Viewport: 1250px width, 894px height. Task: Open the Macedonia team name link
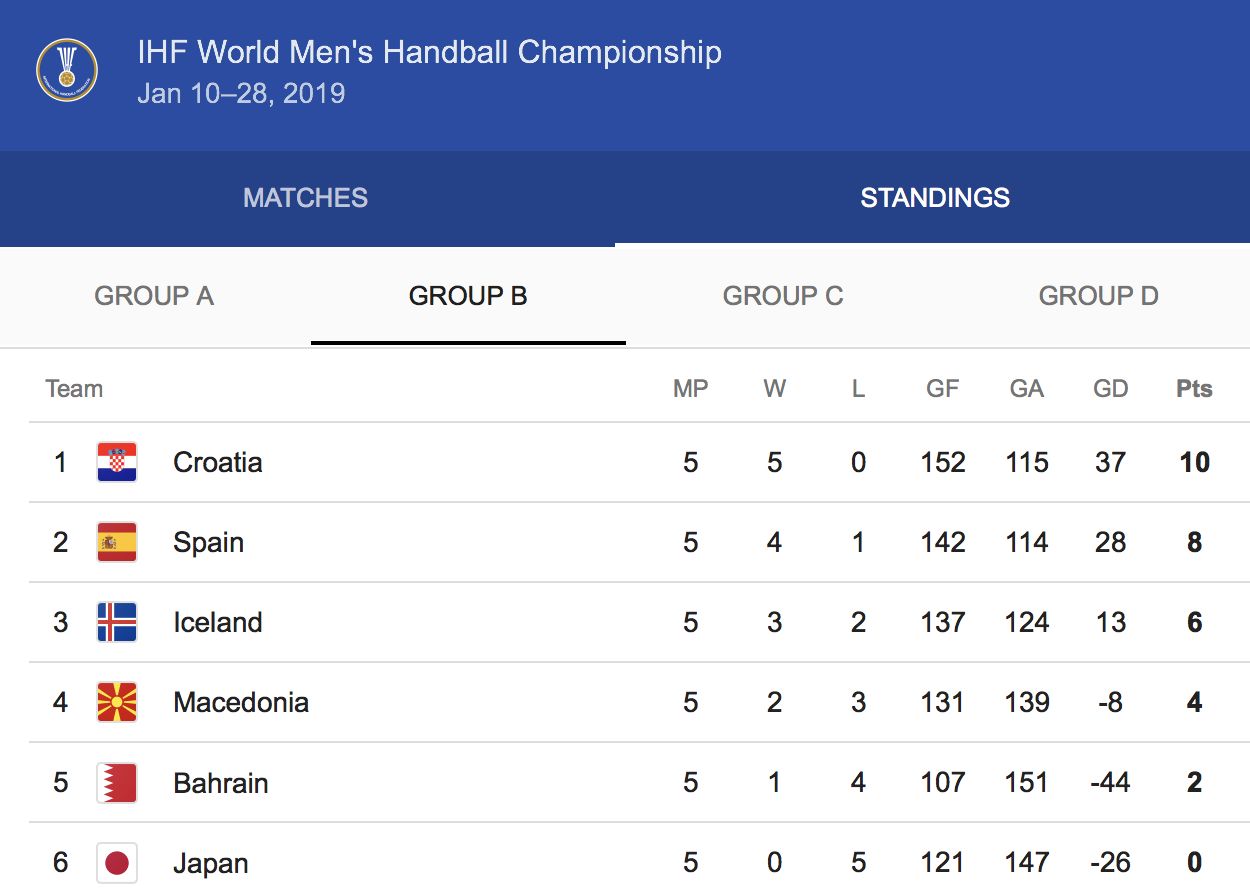point(241,702)
